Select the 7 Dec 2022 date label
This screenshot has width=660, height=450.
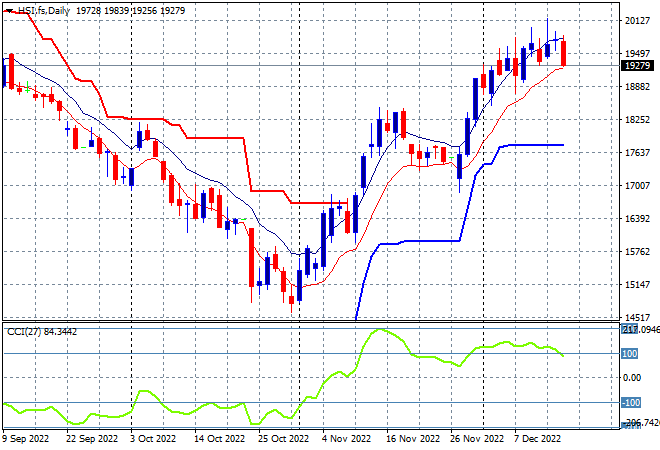(x=537, y=439)
